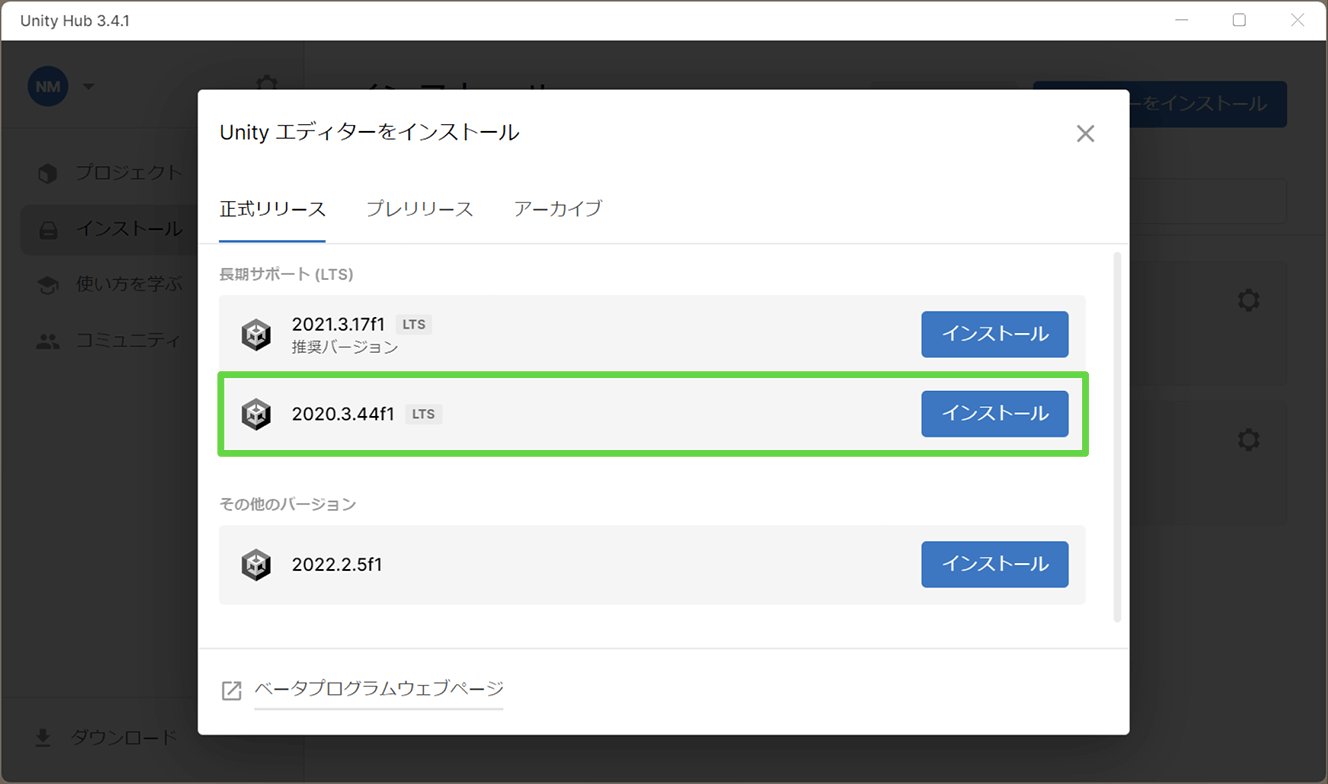Image resolution: width=1328 pixels, height=784 pixels.
Task: Click the projects cube icon in sidebar
Action: point(48,174)
